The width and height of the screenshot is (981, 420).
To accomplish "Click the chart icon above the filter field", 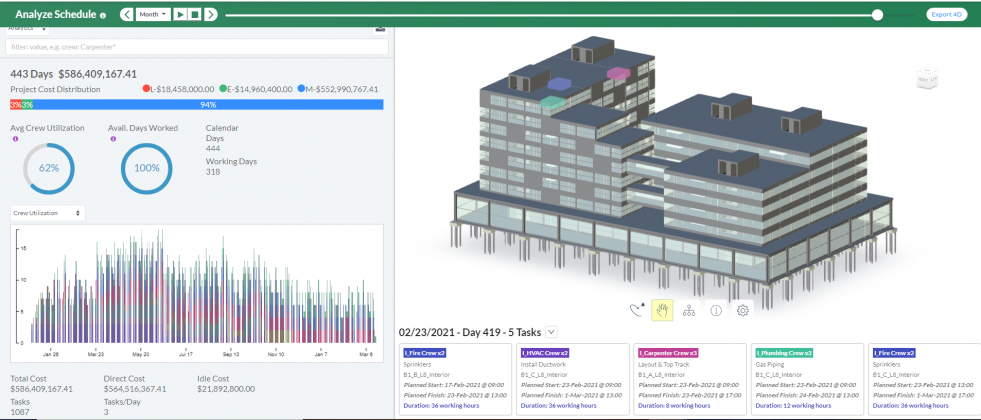I will pos(380,29).
